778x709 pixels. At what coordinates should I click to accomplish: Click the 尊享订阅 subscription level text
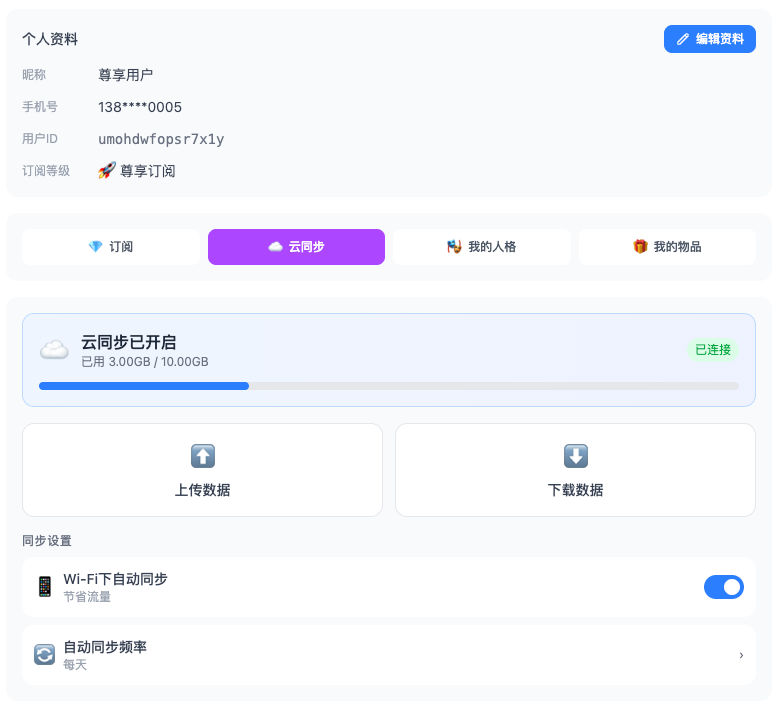click(x=148, y=171)
